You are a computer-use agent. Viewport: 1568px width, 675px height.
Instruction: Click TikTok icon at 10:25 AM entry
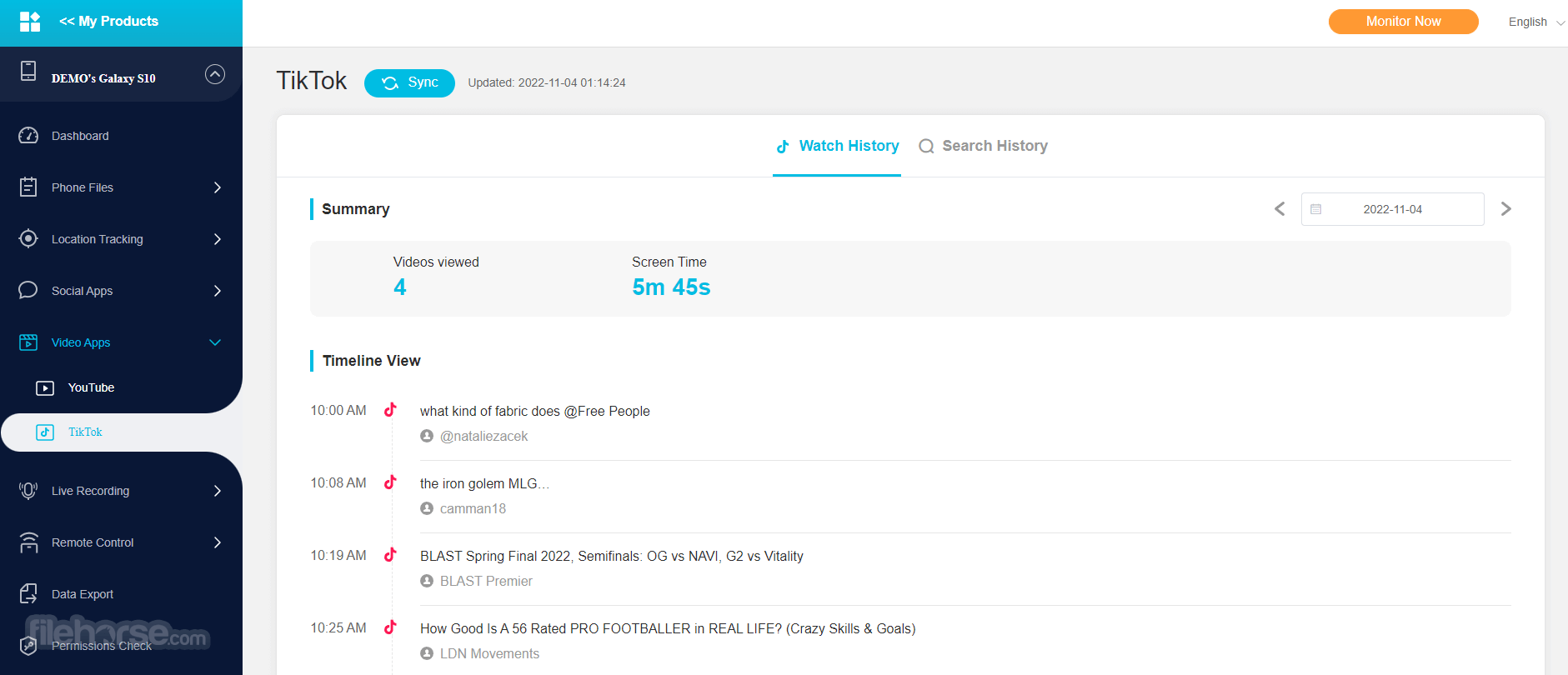click(x=390, y=627)
